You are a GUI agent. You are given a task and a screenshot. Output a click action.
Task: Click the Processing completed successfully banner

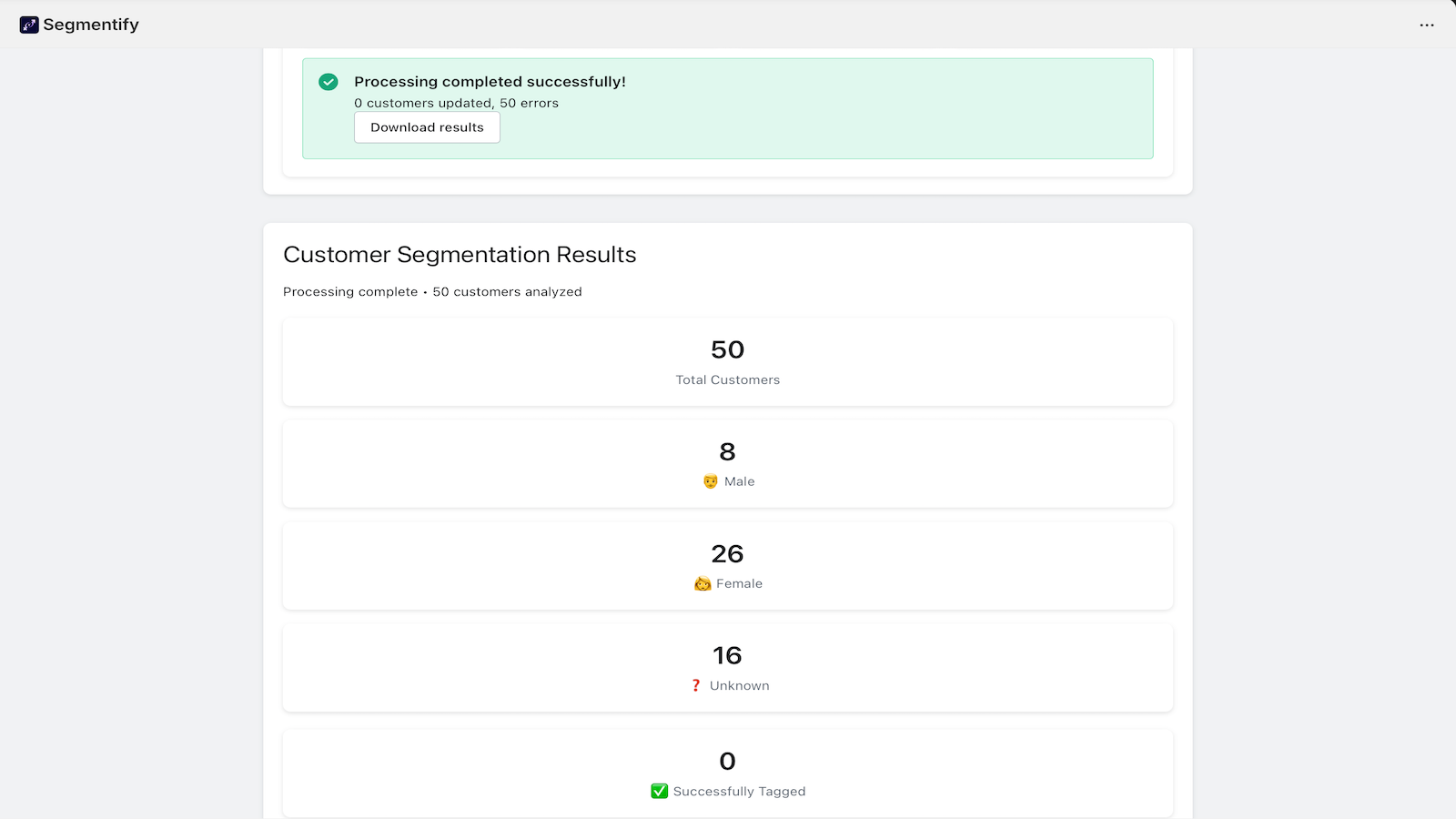[490, 81]
